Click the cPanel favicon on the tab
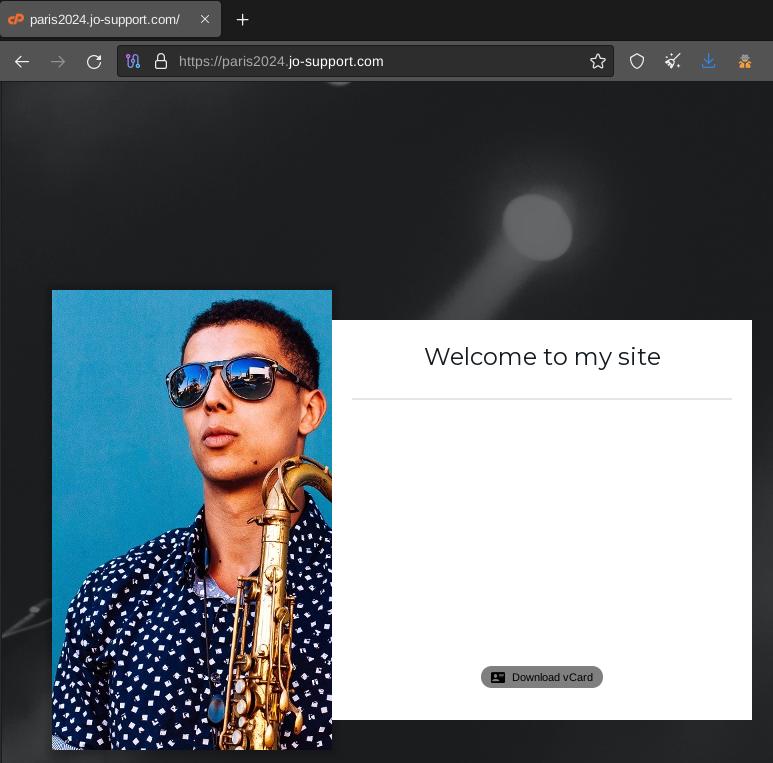Screen dimensions: 773x763 tap(16, 19)
